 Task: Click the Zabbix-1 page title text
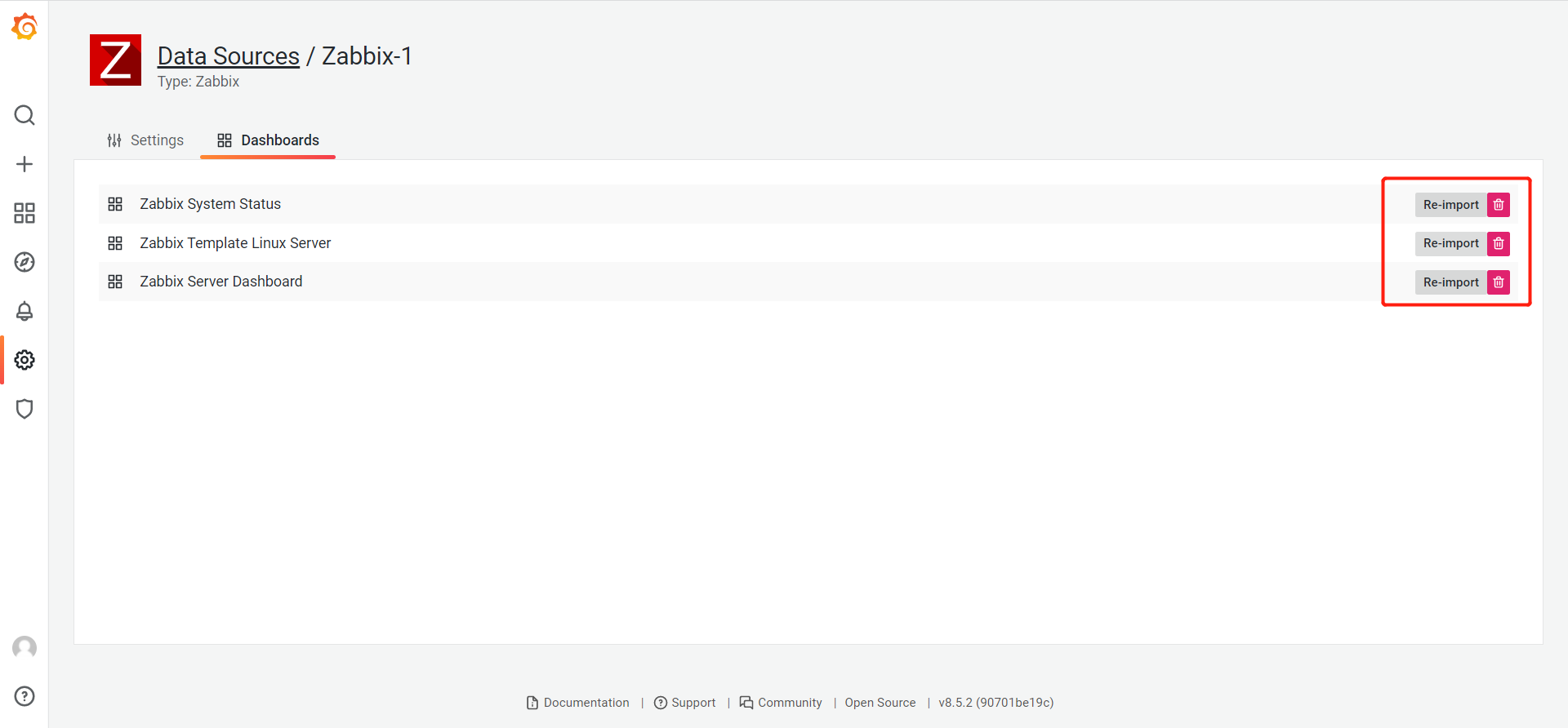pyautogui.click(x=367, y=55)
